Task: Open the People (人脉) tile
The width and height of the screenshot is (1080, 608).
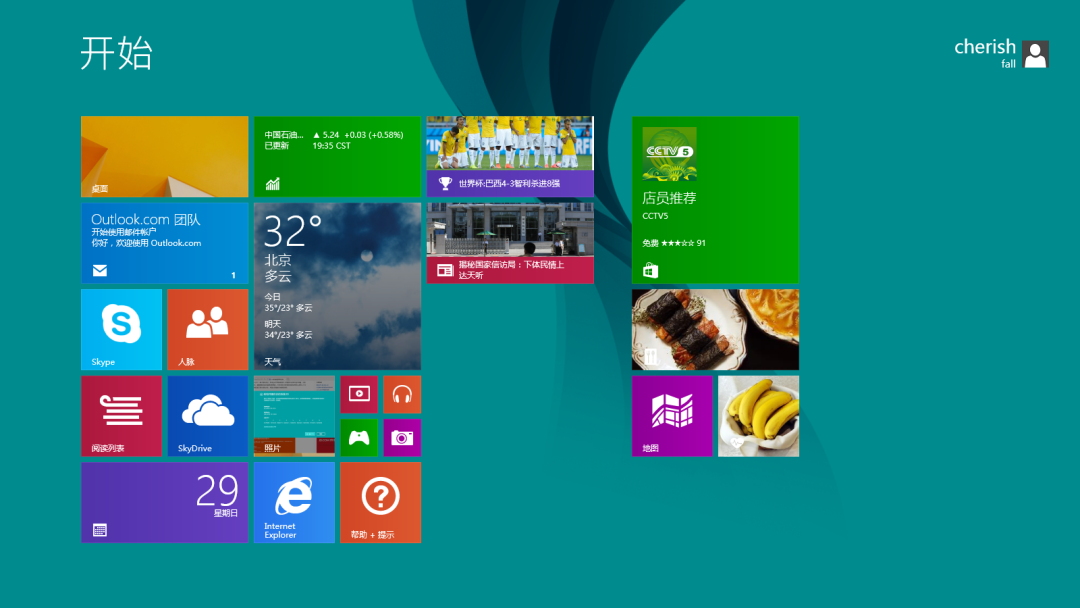Action: click(207, 329)
